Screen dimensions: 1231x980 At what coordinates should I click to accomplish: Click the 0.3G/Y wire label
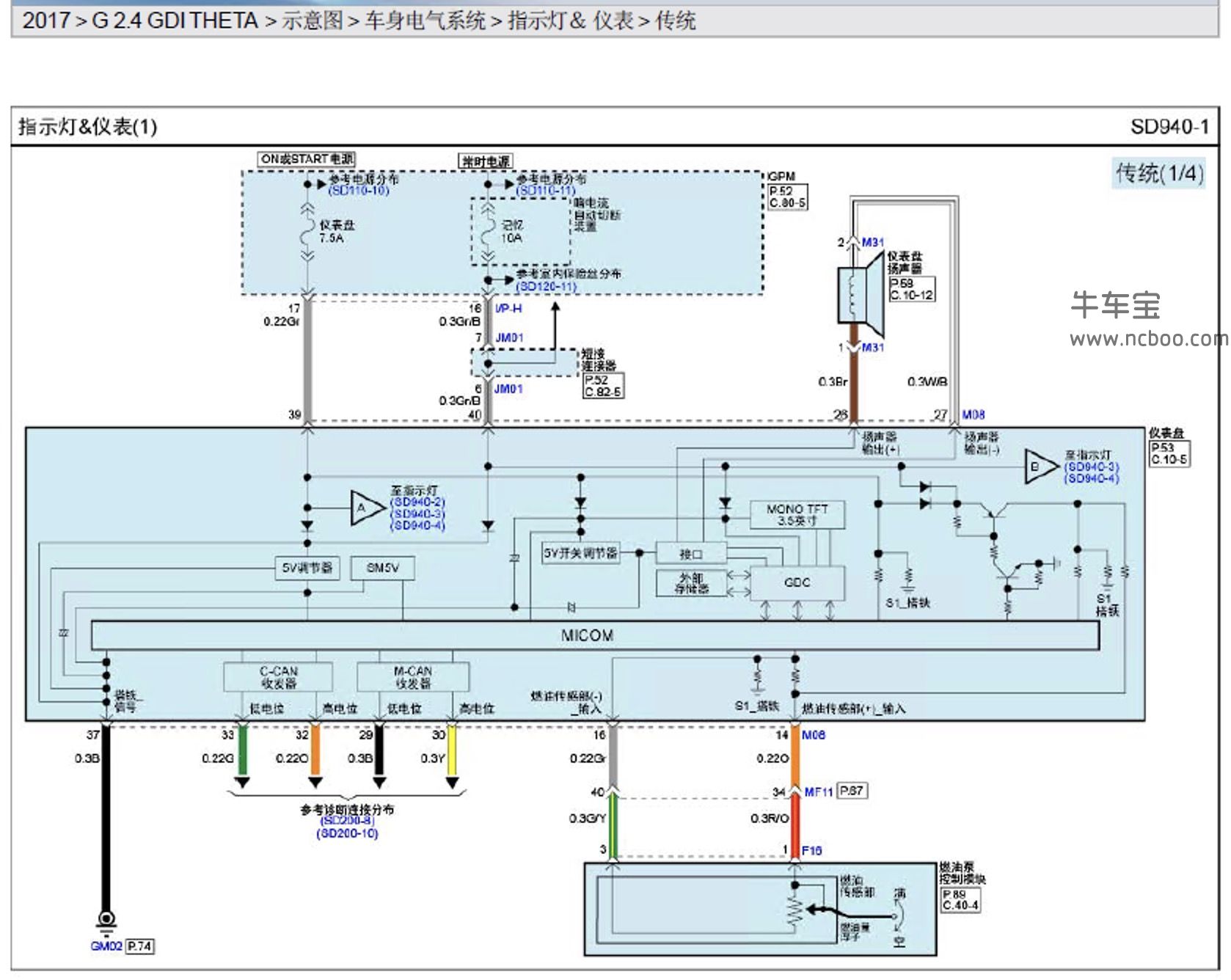coord(588,819)
